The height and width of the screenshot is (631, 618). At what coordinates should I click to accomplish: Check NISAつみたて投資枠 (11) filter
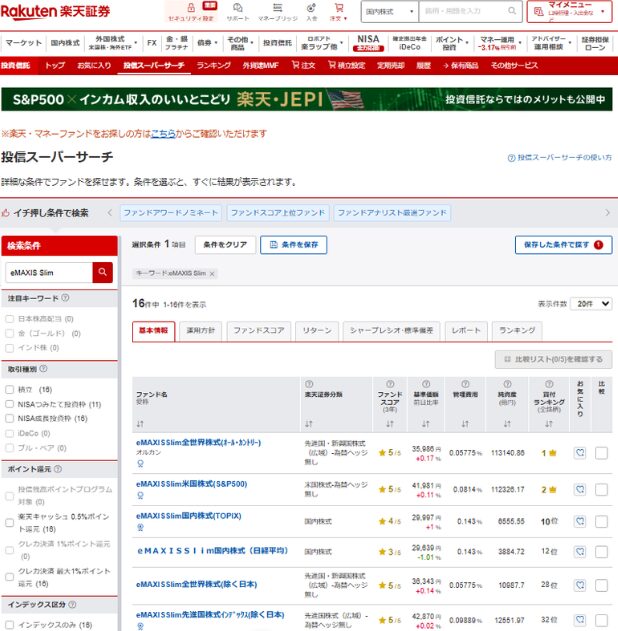pyautogui.click(x=10, y=404)
